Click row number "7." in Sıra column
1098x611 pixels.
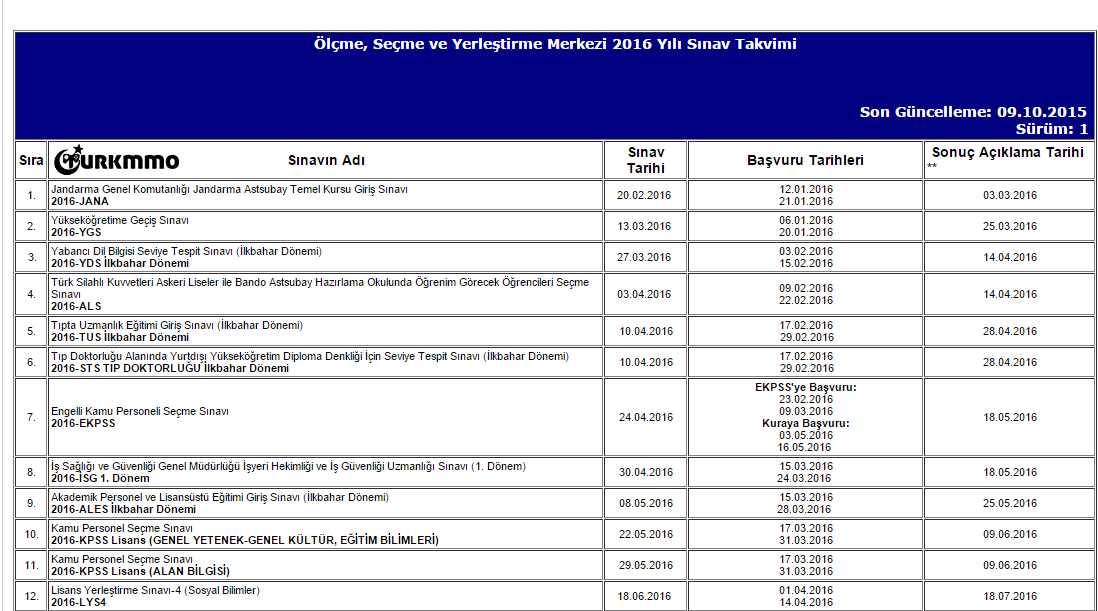click(32, 417)
